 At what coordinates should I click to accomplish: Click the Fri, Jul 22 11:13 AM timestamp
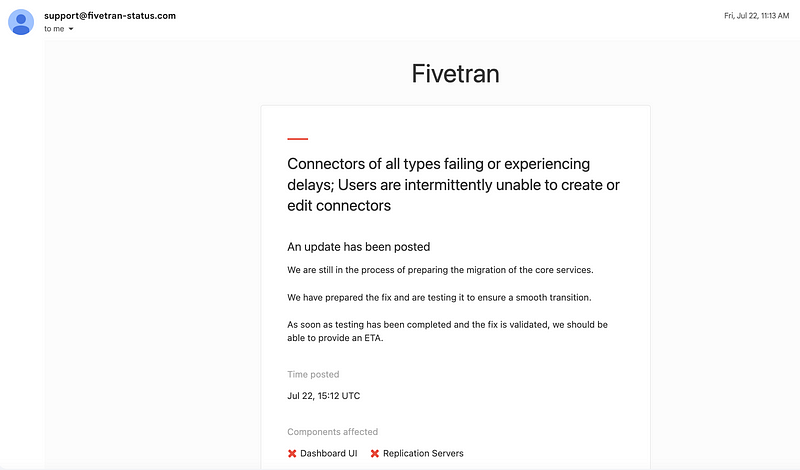click(x=756, y=15)
